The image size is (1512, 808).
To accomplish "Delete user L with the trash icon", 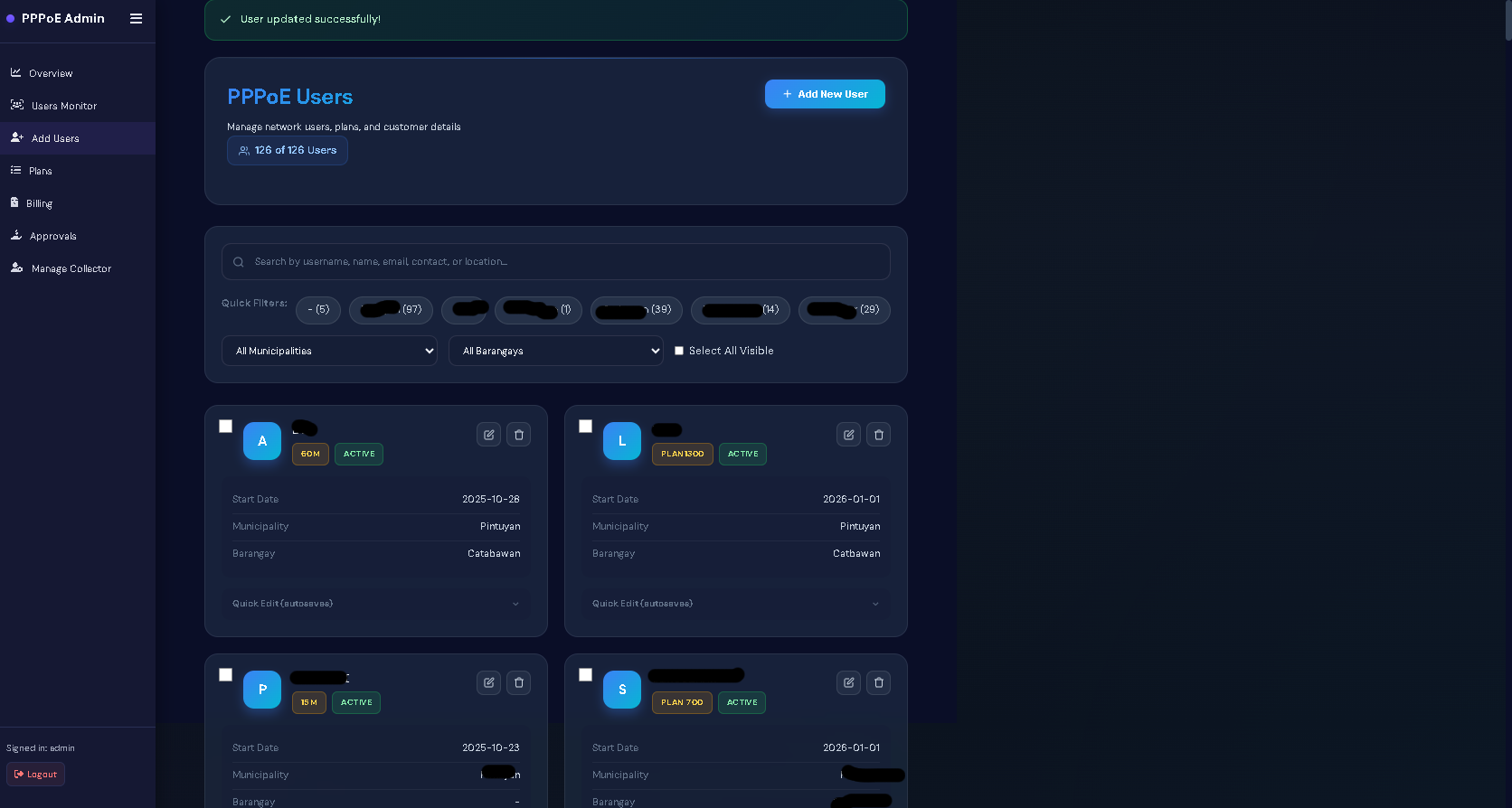I will 879,435.
